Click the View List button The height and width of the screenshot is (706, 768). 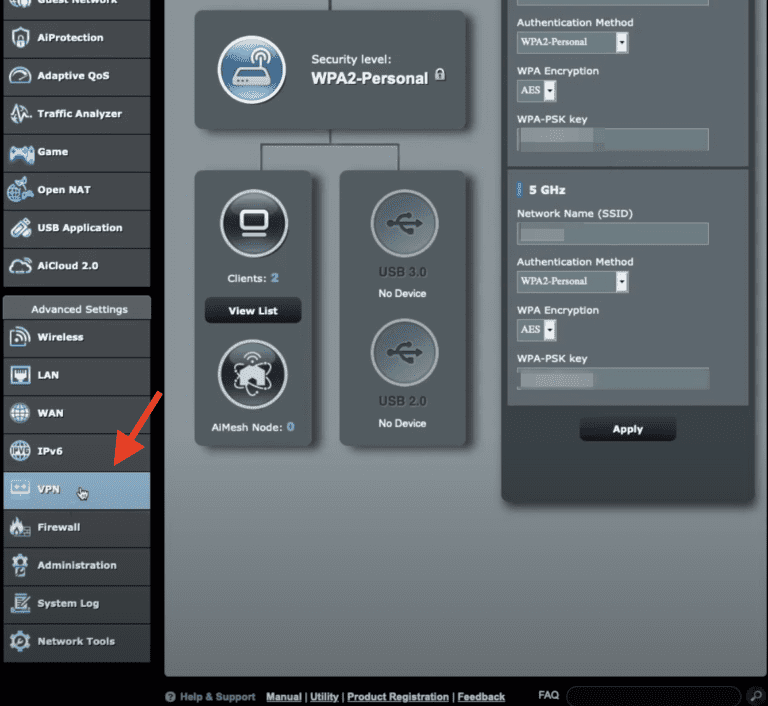pyautogui.click(x=253, y=311)
